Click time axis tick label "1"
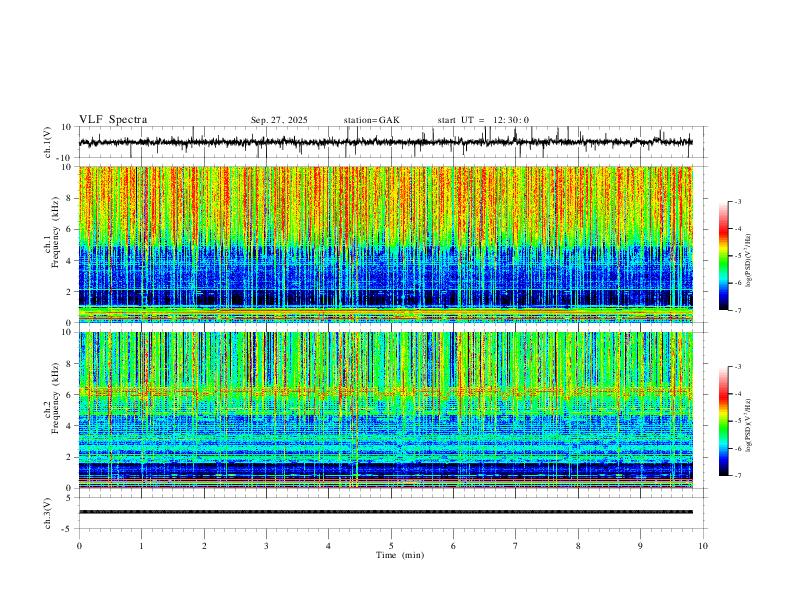 click(x=141, y=546)
